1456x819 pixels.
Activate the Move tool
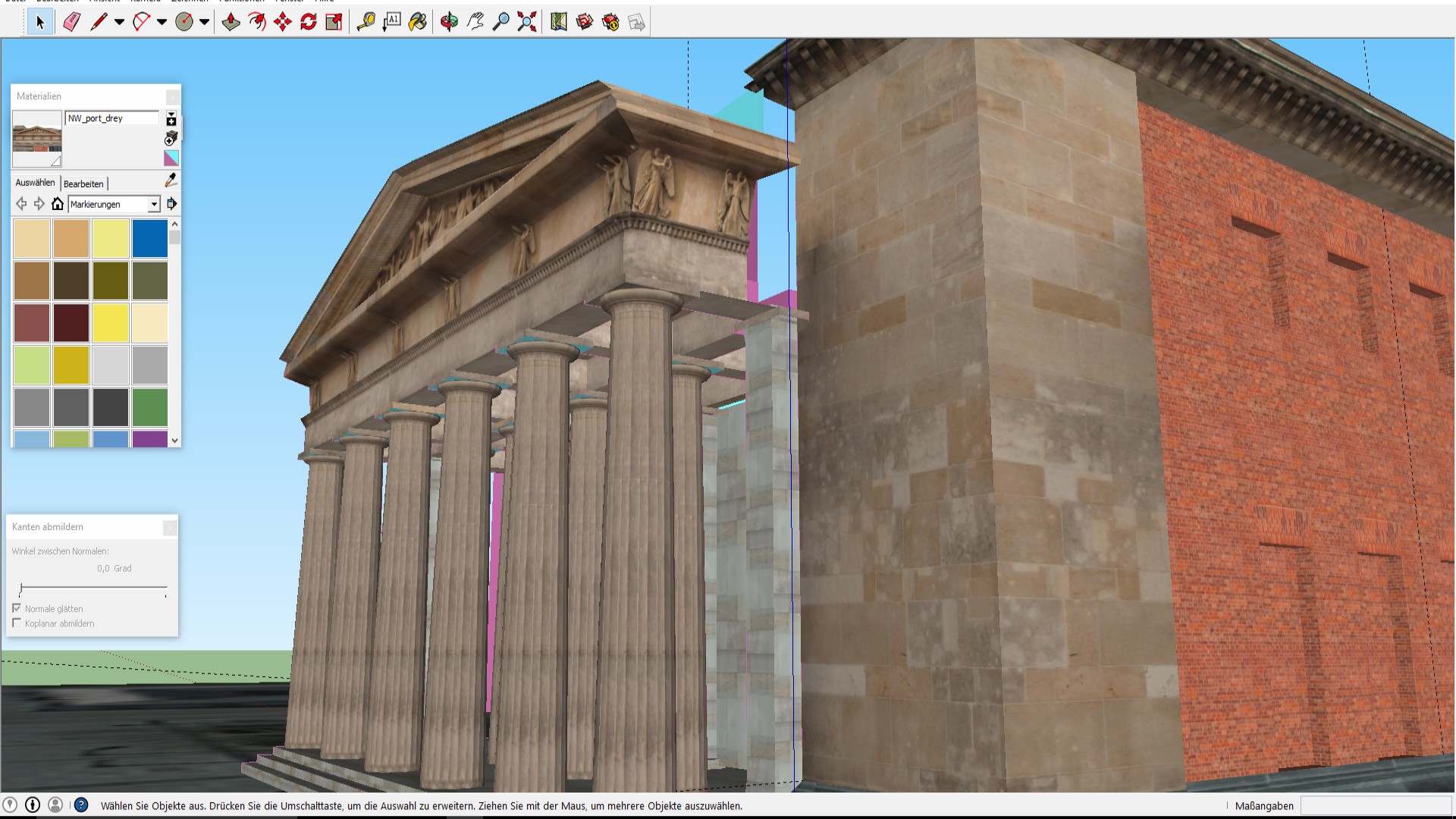(283, 22)
